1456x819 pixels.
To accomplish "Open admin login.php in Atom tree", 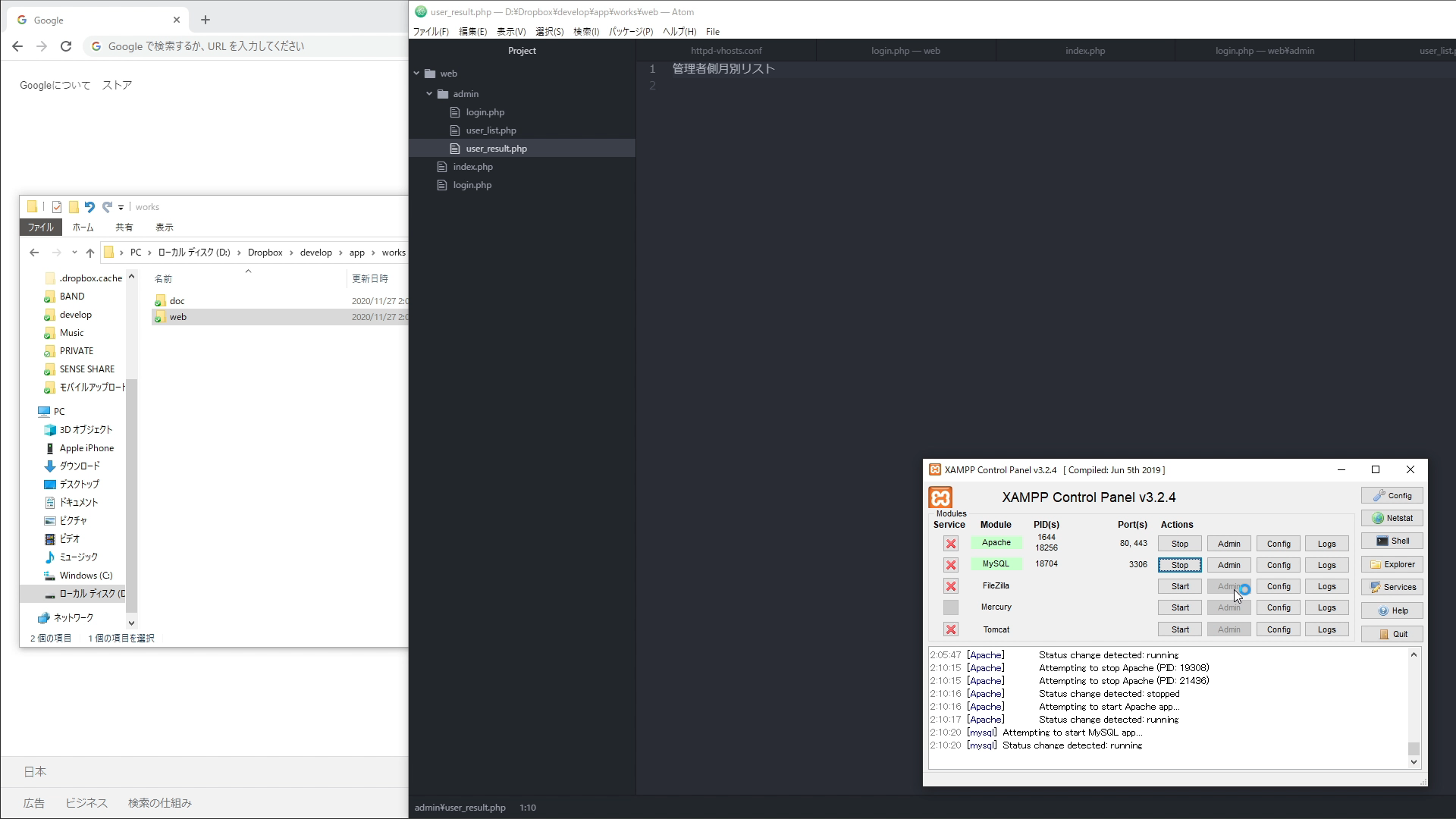I will tap(485, 112).
